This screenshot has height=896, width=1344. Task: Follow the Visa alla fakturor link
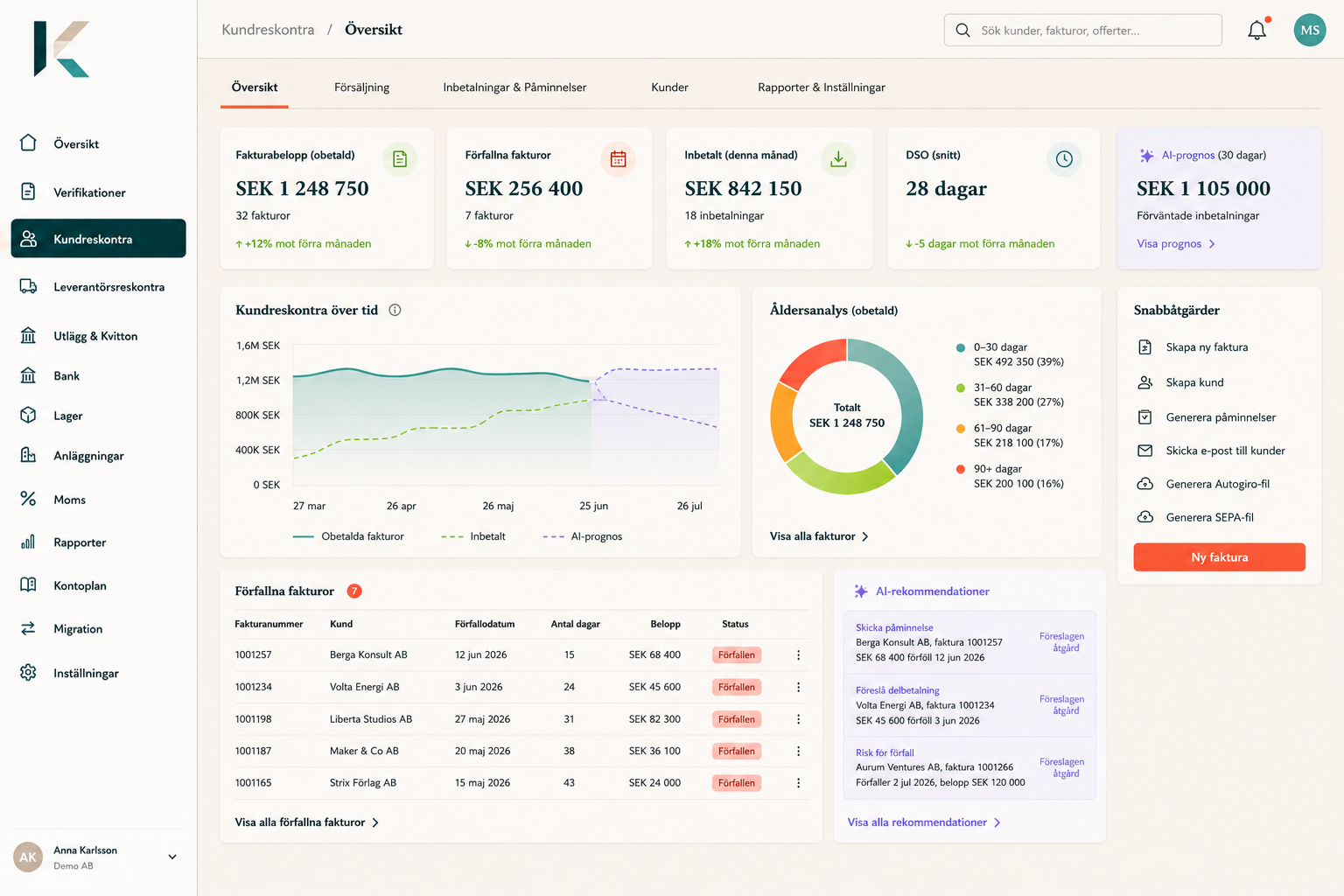pos(819,536)
